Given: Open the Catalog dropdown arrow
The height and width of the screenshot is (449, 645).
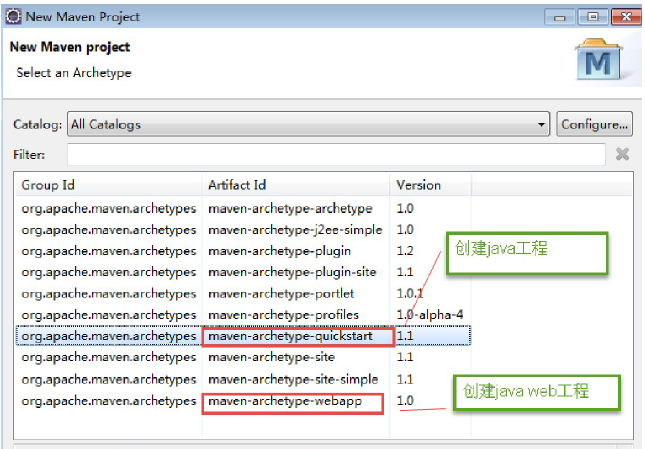Looking at the screenshot, I should 541,124.
